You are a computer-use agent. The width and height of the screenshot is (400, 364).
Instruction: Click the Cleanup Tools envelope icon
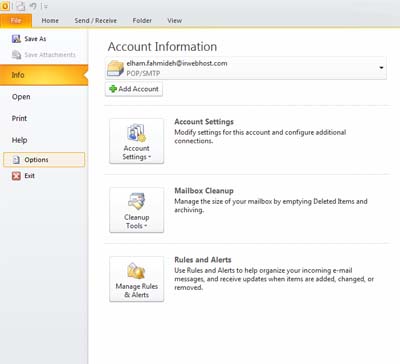(137, 201)
